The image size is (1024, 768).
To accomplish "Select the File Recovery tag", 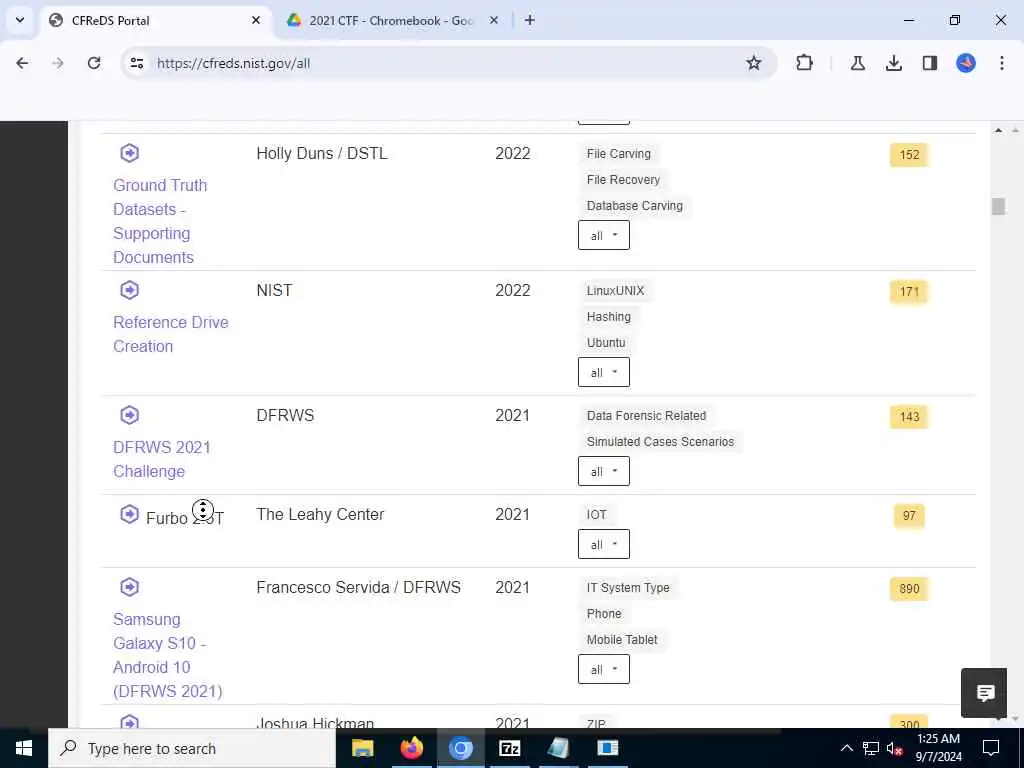I will (623, 180).
